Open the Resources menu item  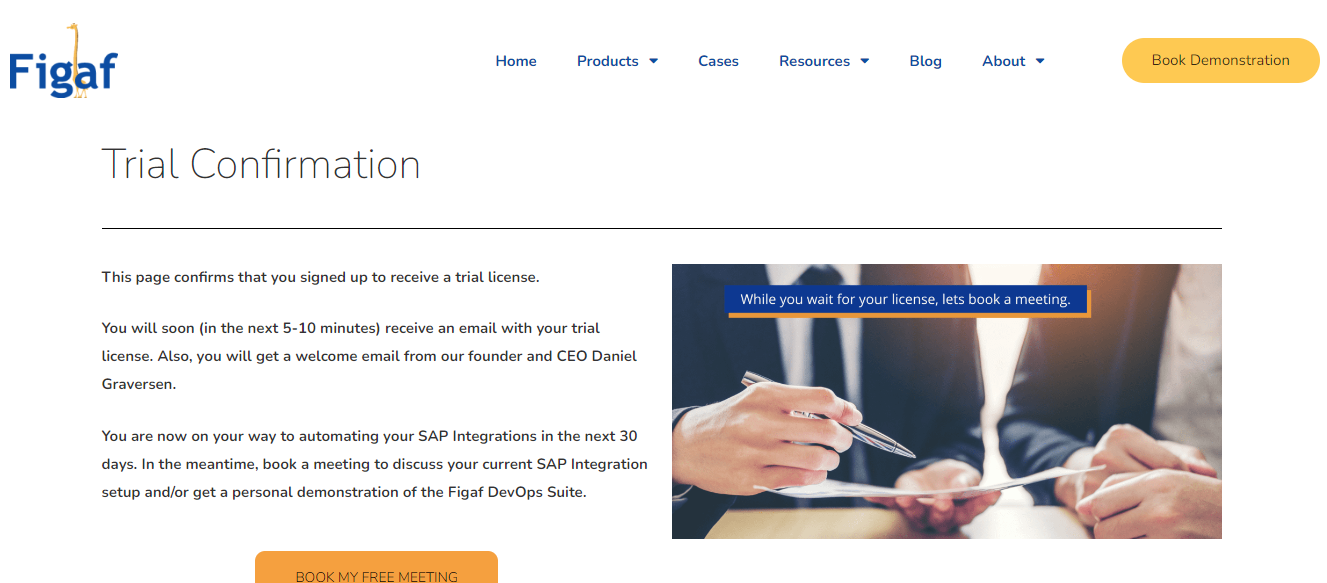click(x=814, y=61)
